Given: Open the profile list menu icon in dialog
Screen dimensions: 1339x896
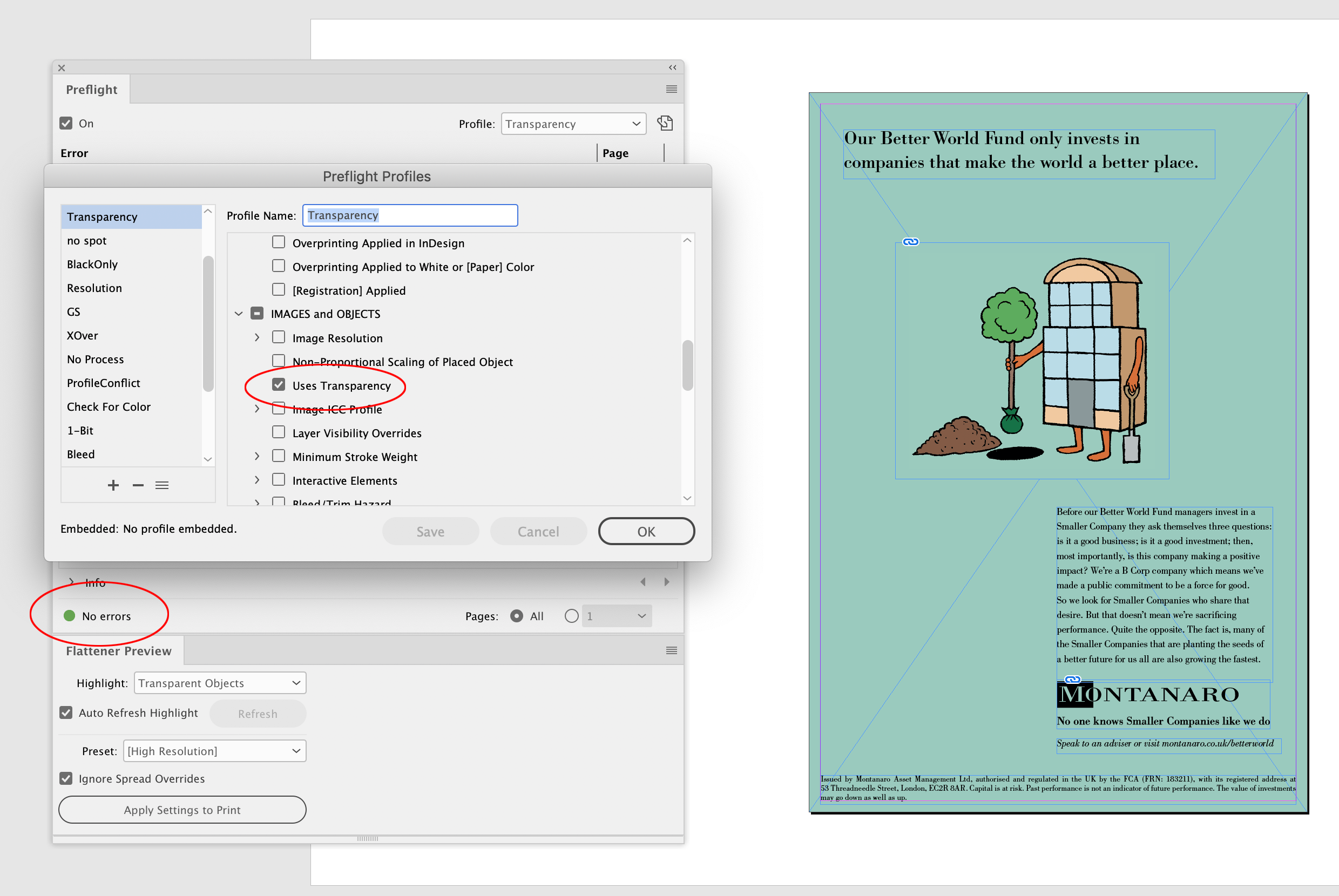Looking at the screenshot, I should pyautogui.click(x=162, y=485).
